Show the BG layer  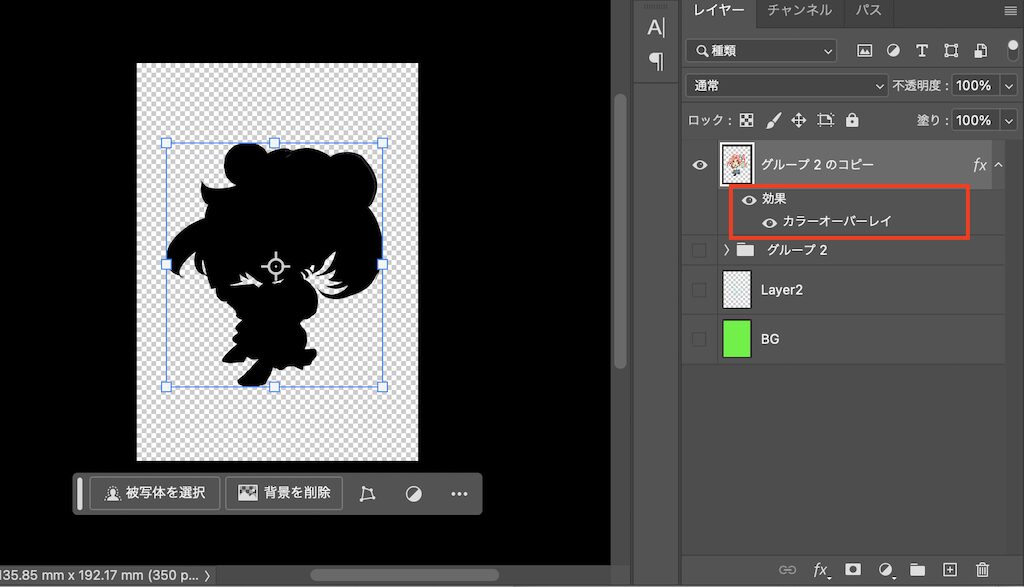pos(699,339)
